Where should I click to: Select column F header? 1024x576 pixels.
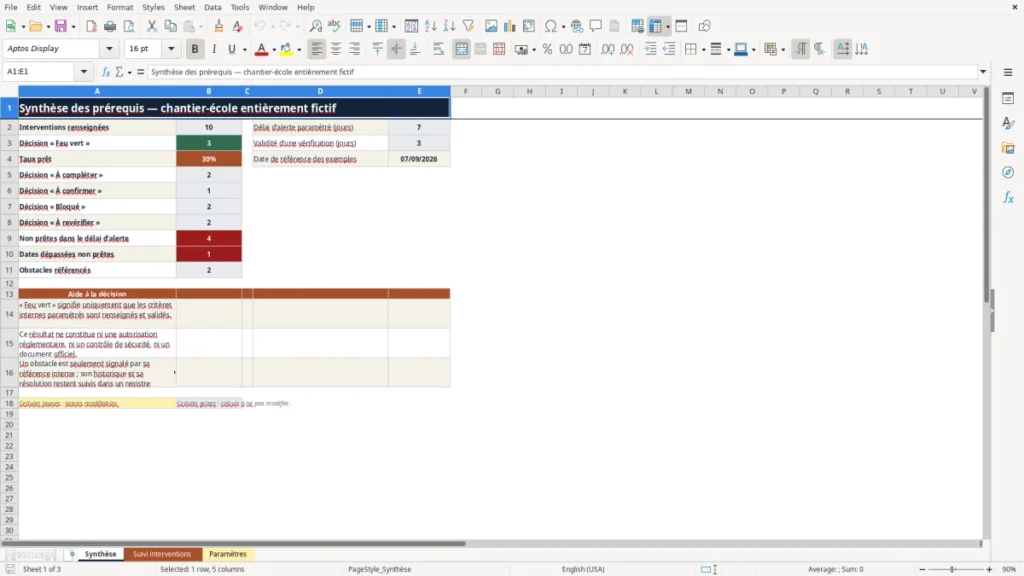[466, 91]
